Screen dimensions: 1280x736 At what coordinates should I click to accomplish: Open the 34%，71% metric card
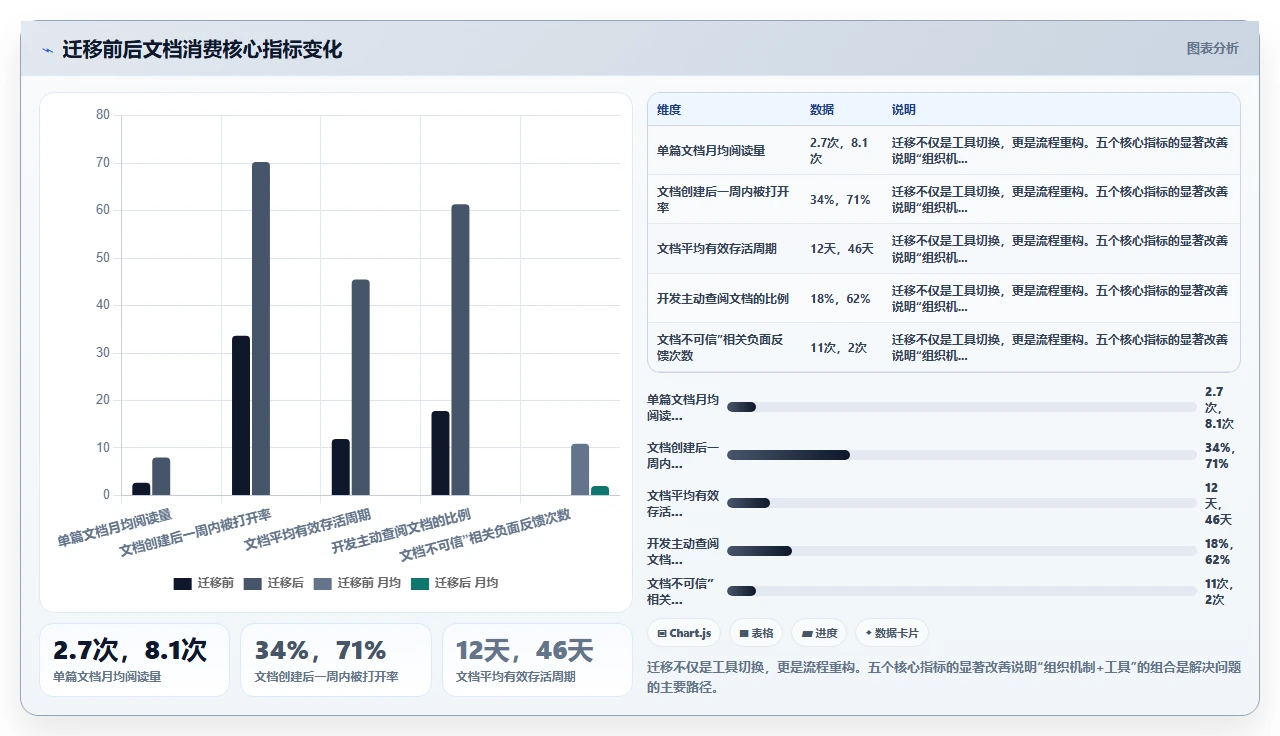click(335, 660)
